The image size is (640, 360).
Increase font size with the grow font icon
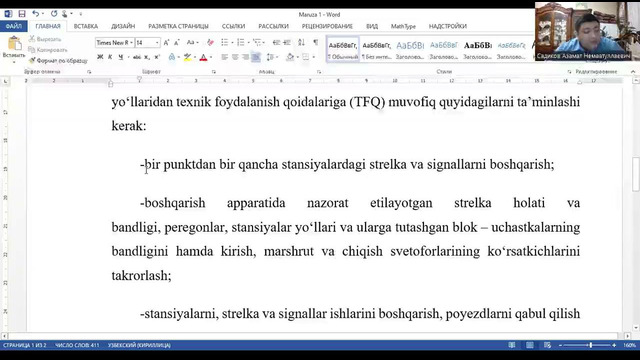click(166, 42)
